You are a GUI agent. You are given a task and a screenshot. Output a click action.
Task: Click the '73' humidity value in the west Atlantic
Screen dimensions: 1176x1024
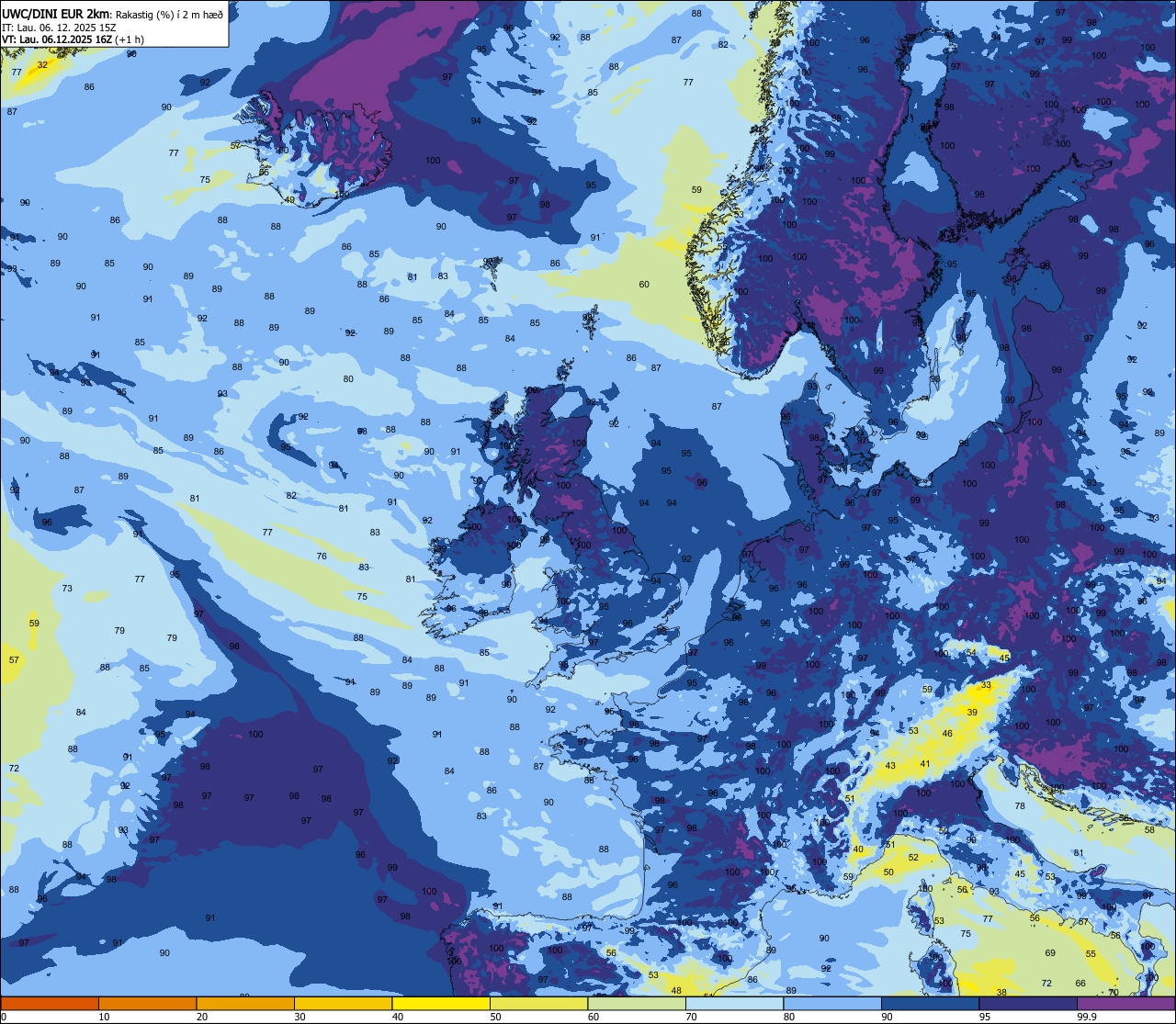pos(67,589)
